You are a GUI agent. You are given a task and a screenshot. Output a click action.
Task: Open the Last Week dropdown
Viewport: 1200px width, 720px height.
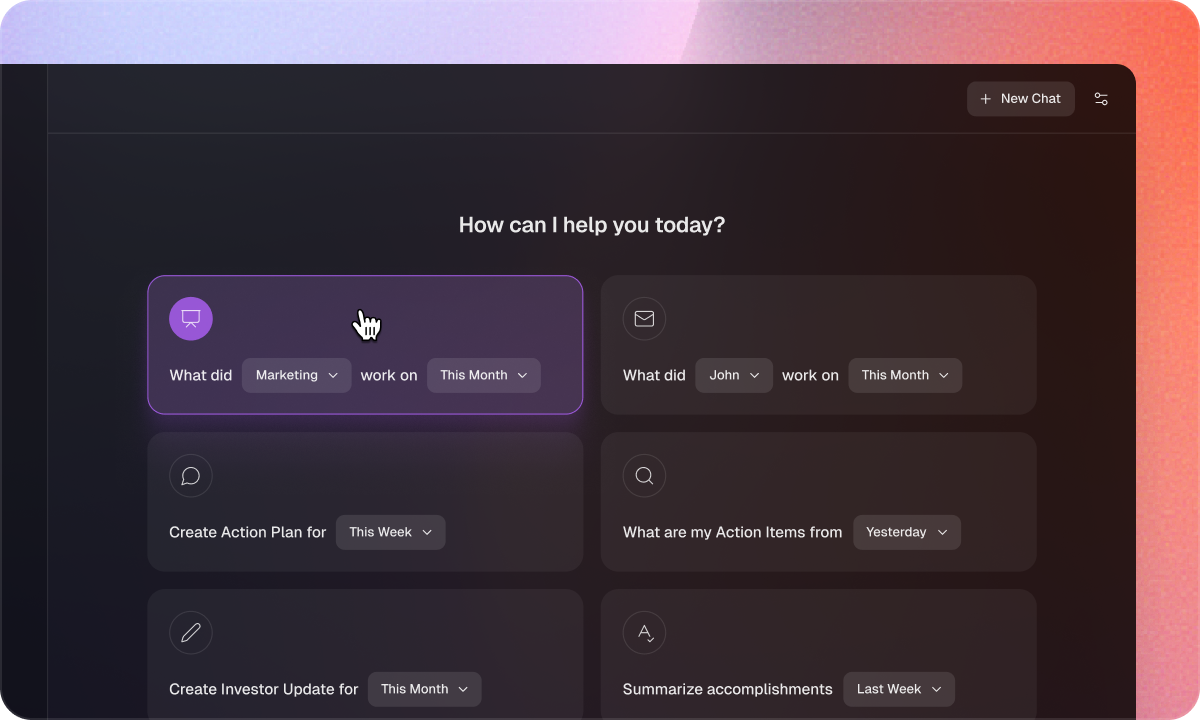point(899,689)
